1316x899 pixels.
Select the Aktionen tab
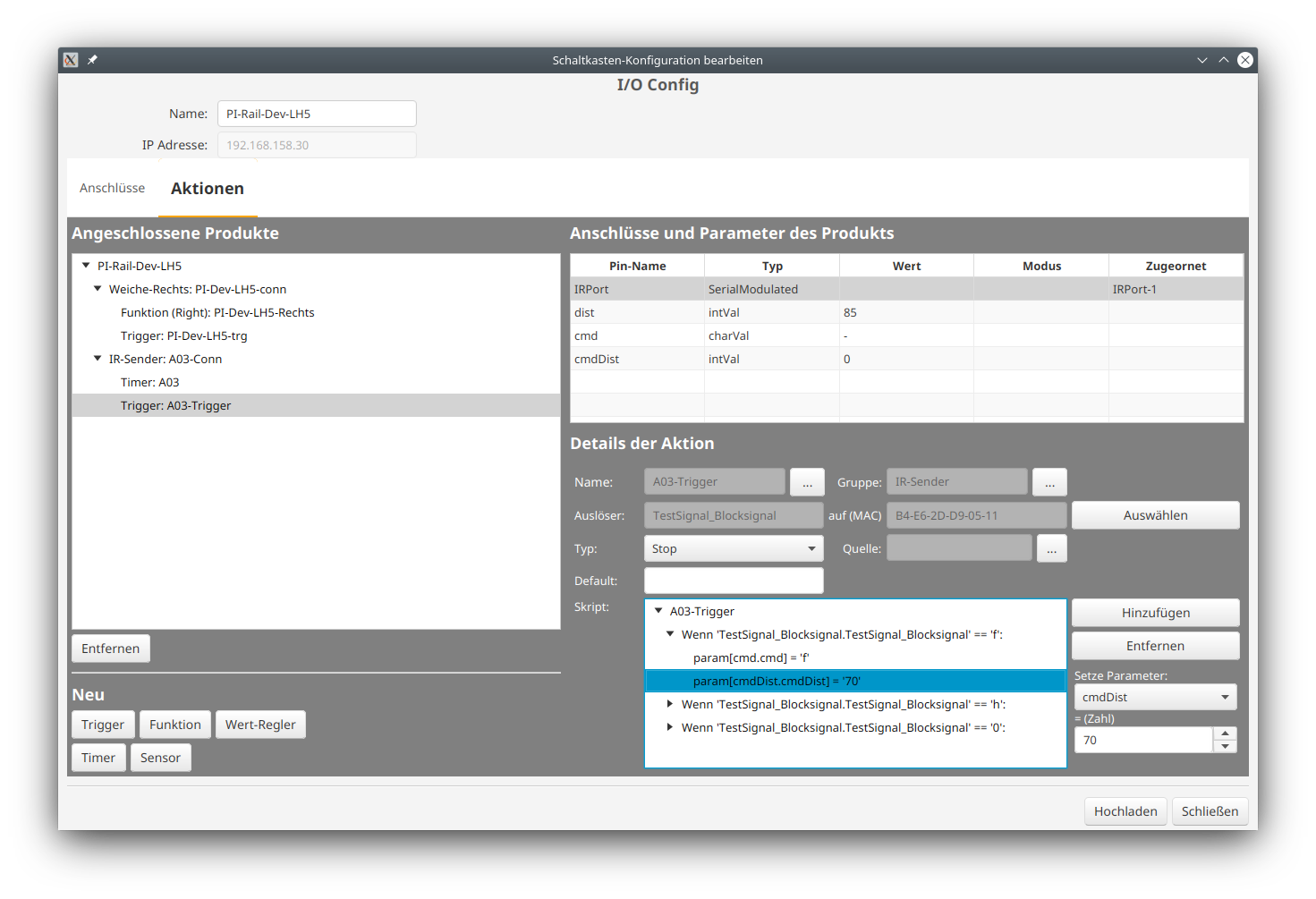(208, 188)
